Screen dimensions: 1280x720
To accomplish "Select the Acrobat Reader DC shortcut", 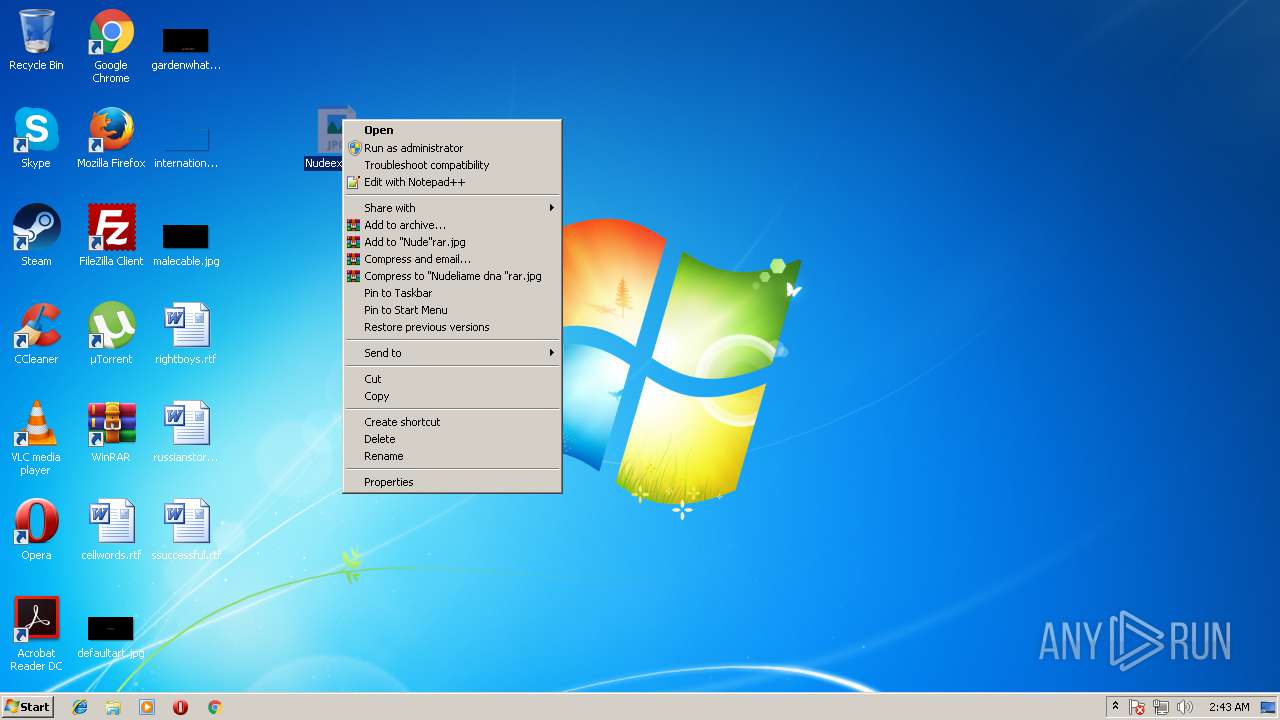I will pos(36,634).
